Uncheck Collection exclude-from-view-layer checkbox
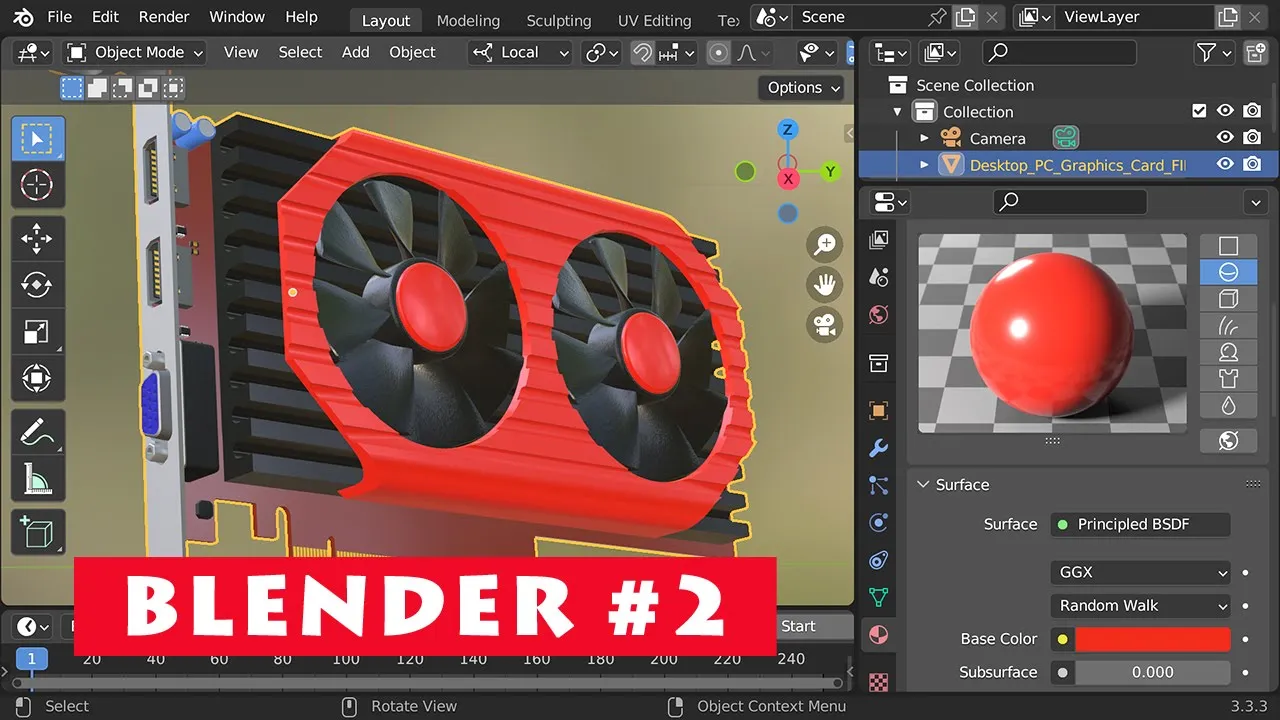 [1199, 111]
